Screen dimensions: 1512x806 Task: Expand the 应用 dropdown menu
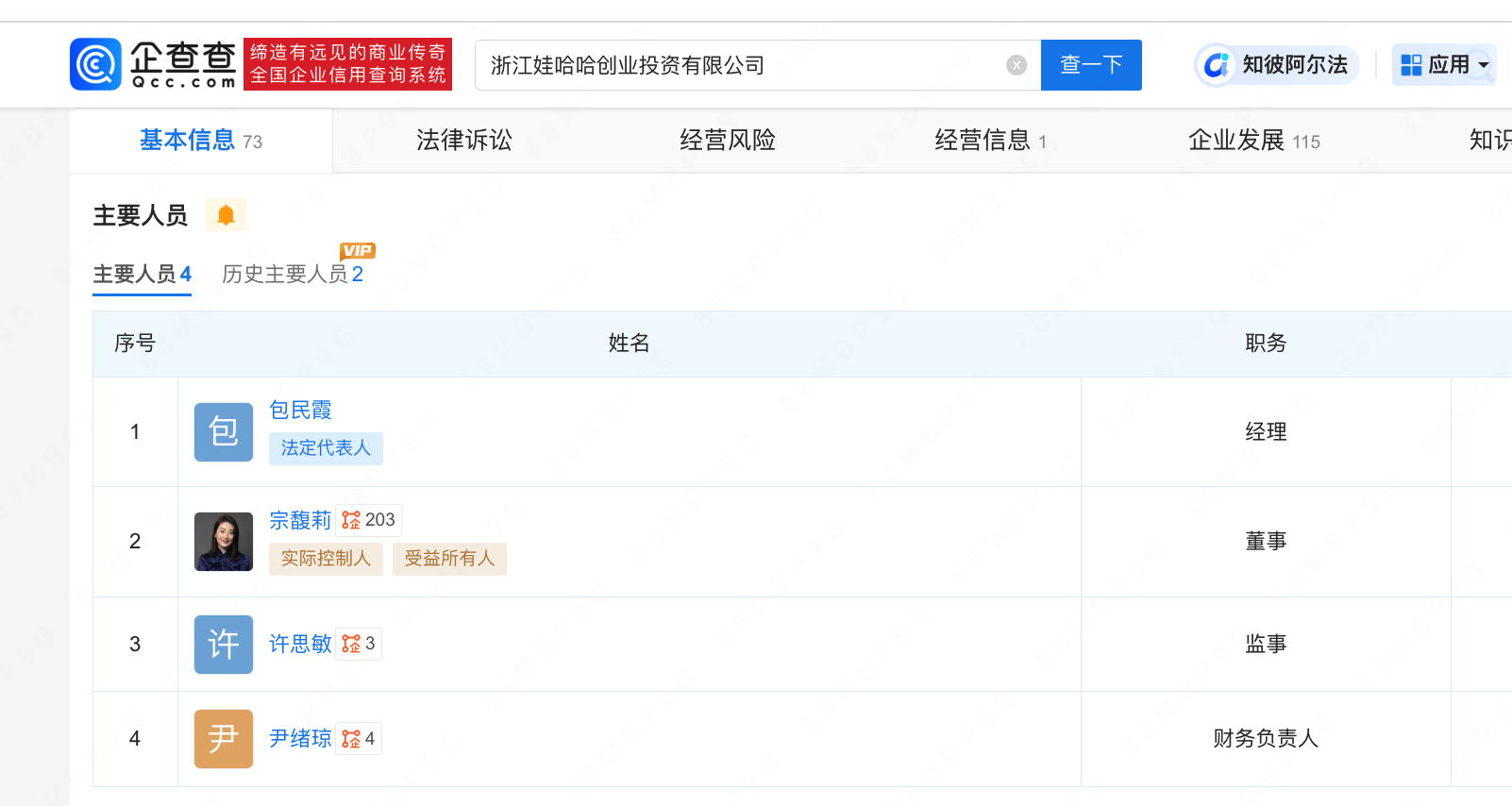coord(1444,65)
